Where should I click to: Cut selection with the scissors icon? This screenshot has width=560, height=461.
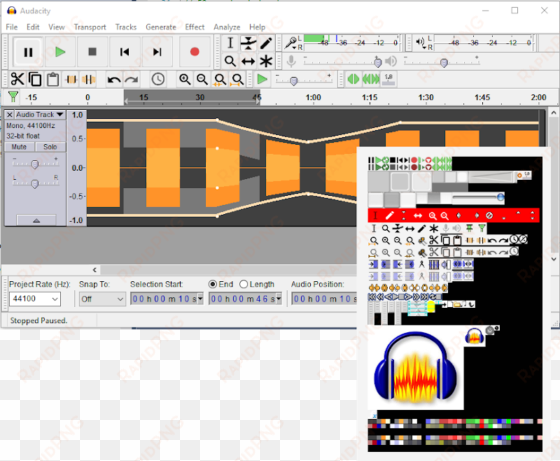point(17,79)
